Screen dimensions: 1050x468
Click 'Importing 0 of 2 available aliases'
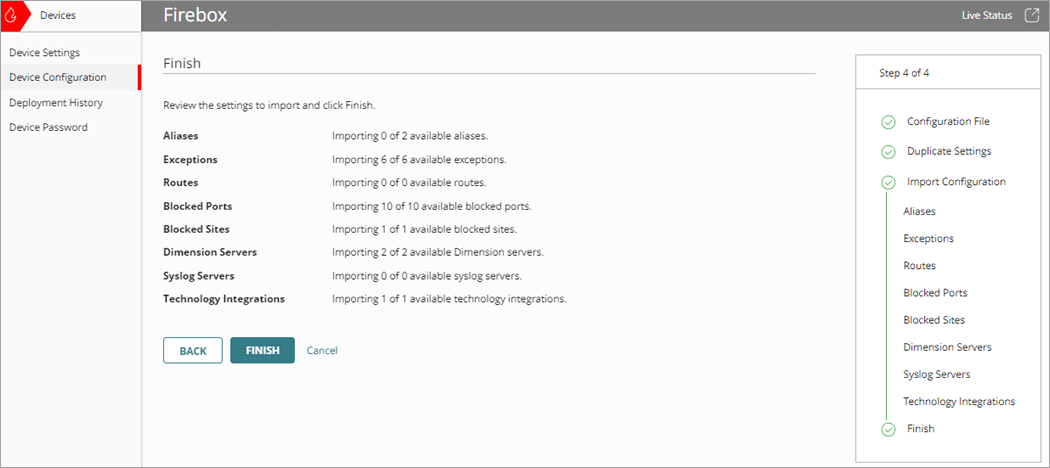[x=410, y=135]
